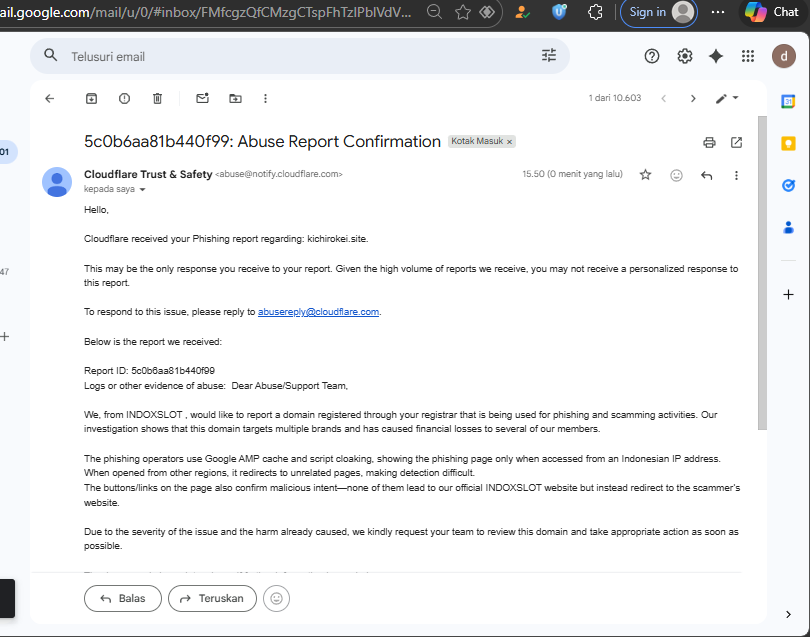Click email subject Abuse Report Confirmation
The width and height of the screenshot is (810, 637).
click(x=262, y=142)
